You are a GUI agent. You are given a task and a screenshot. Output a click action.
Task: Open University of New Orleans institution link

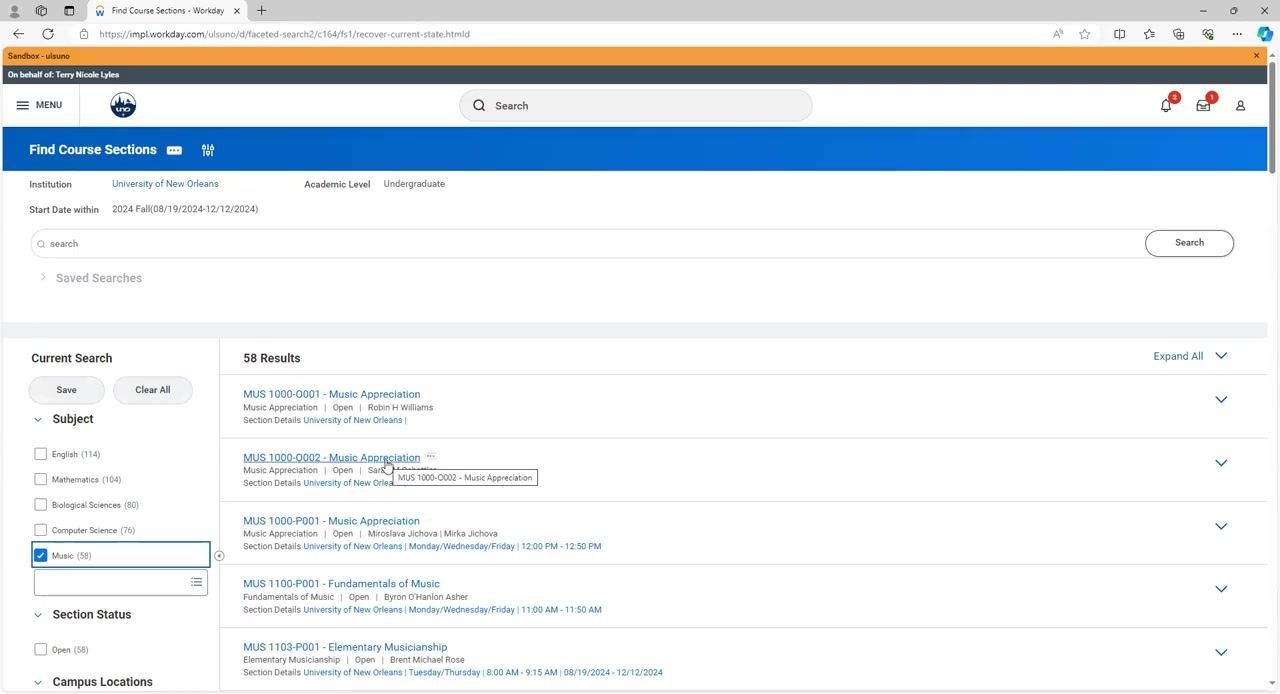(x=165, y=184)
